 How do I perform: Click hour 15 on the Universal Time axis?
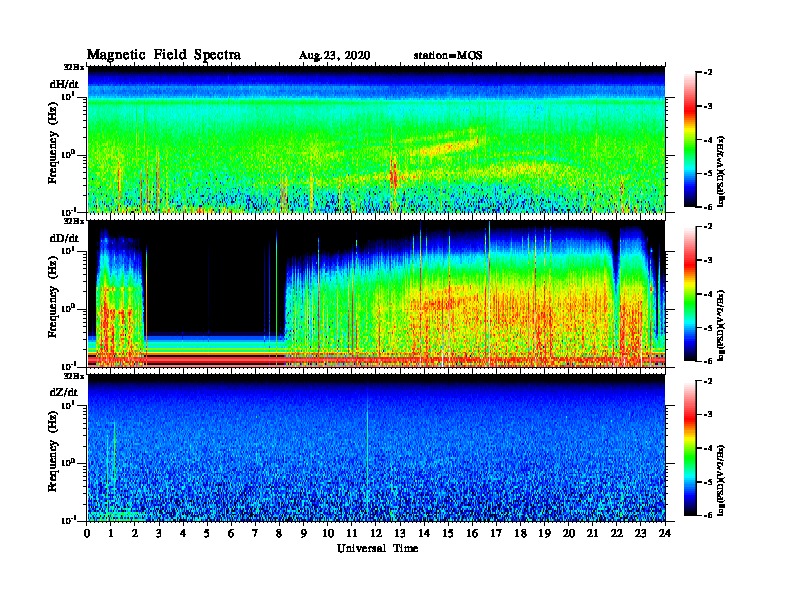tap(448, 533)
